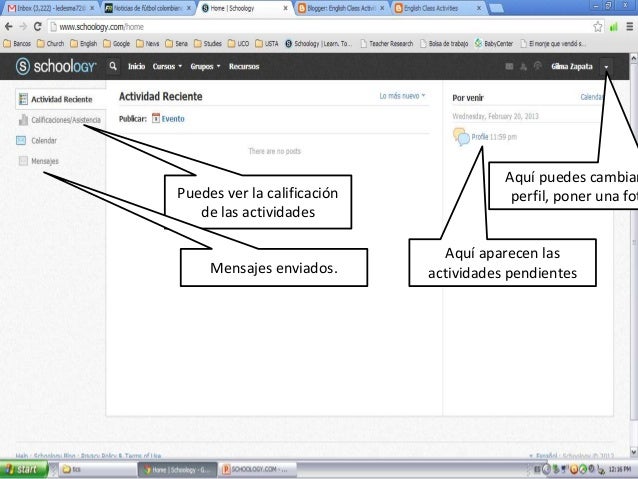638x479 pixels.
Task: Expand the Grupos dropdown menu
Action: [x=205, y=66]
